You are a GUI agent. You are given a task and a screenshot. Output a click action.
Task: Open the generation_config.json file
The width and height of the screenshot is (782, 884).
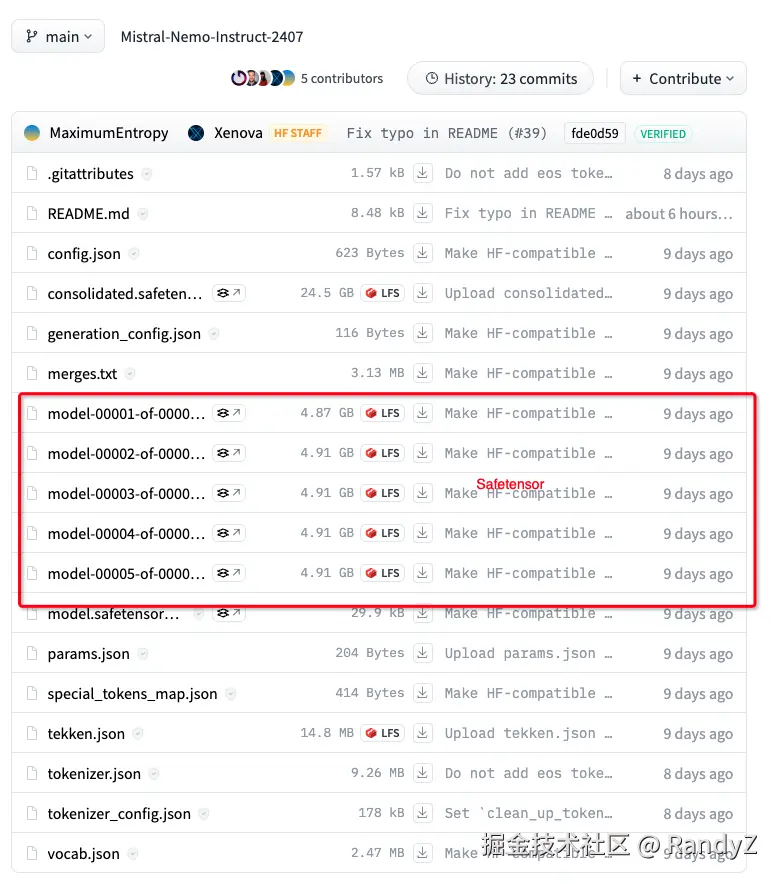(x=124, y=334)
